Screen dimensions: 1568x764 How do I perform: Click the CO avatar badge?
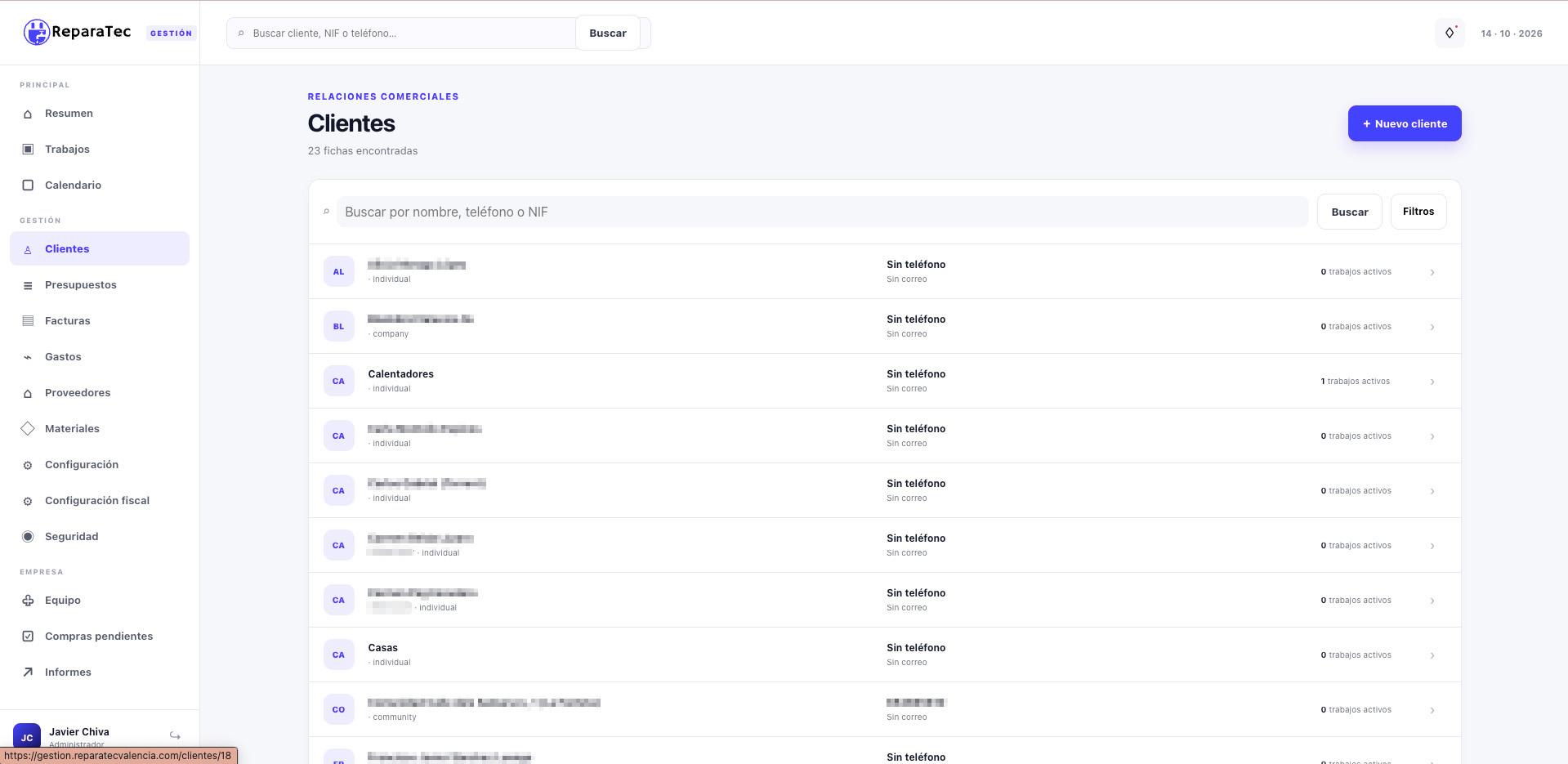coord(338,710)
